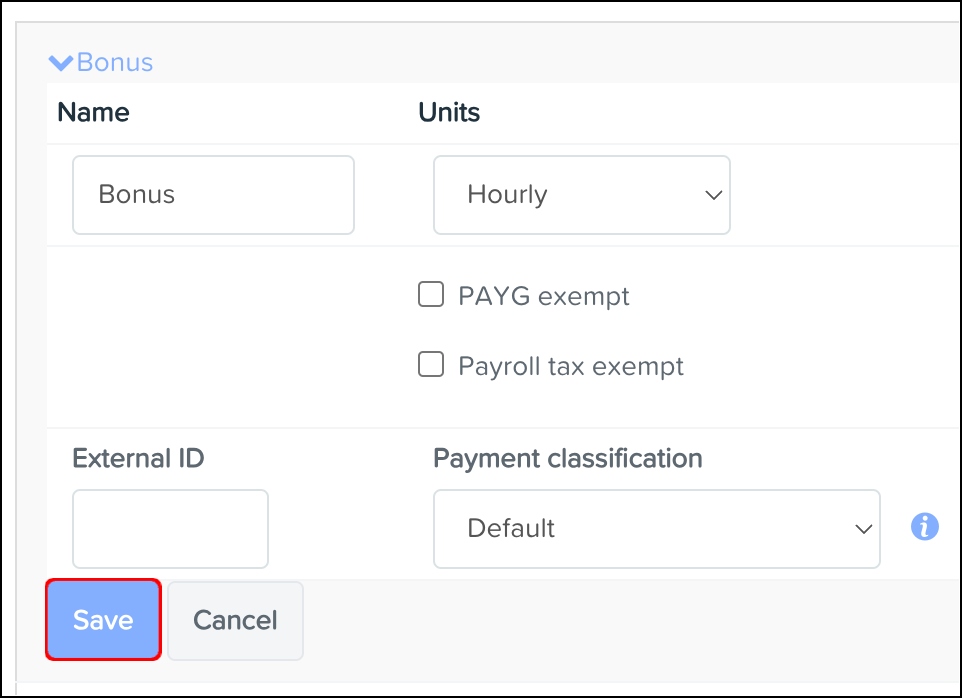Click the Units column header
Image resolution: width=962 pixels, height=698 pixels.
(x=449, y=112)
